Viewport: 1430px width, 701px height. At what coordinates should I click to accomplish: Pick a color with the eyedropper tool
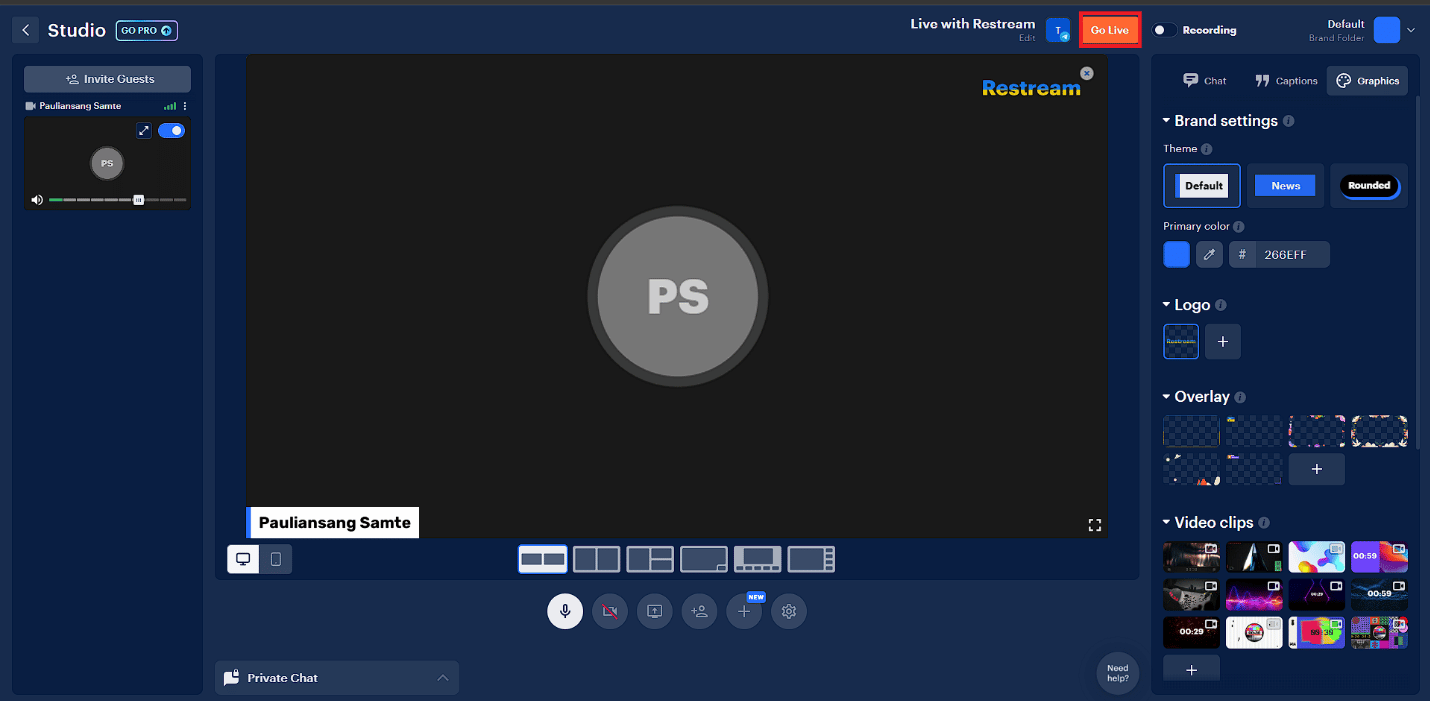pyautogui.click(x=1210, y=255)
